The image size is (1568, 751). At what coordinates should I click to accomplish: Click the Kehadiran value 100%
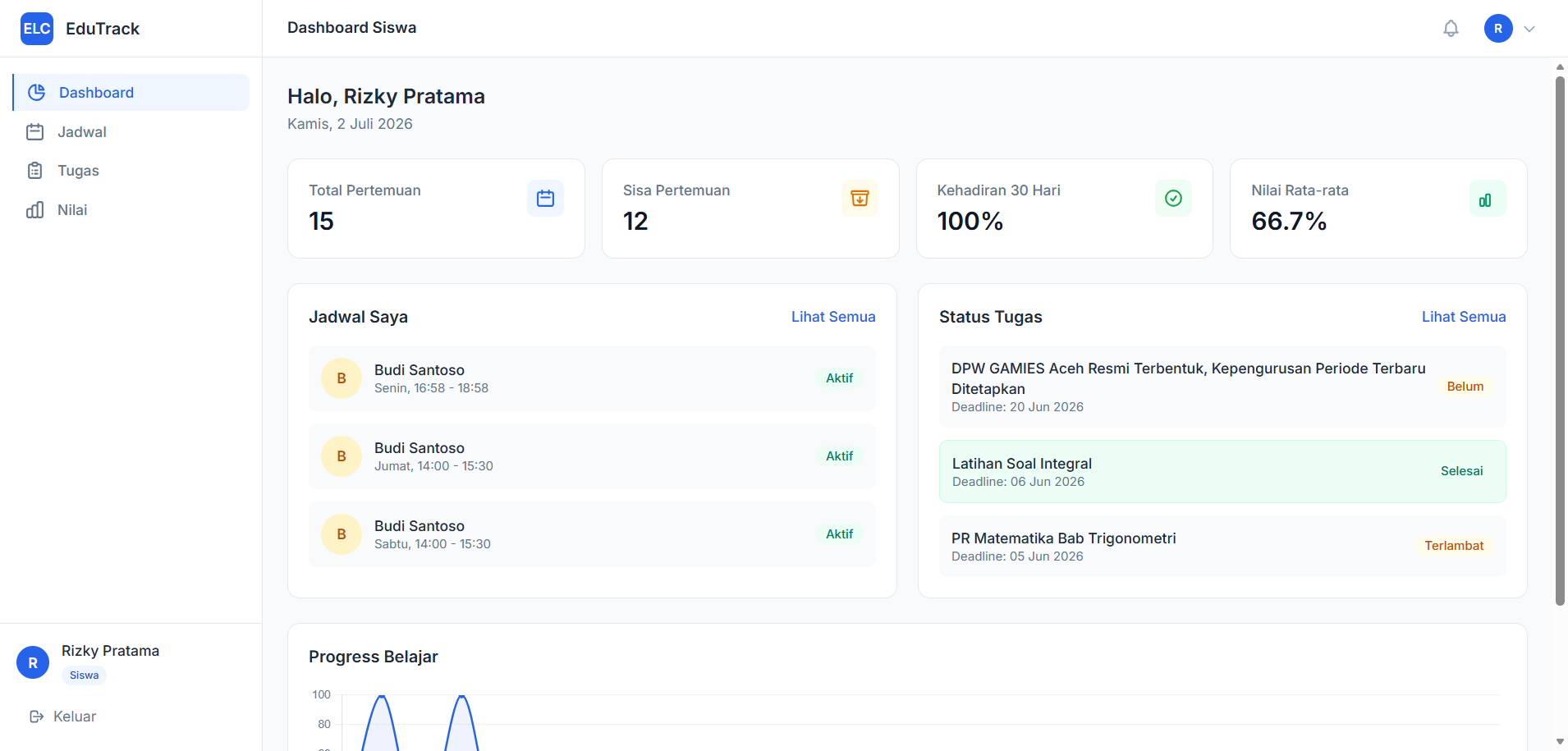(970, 222)
